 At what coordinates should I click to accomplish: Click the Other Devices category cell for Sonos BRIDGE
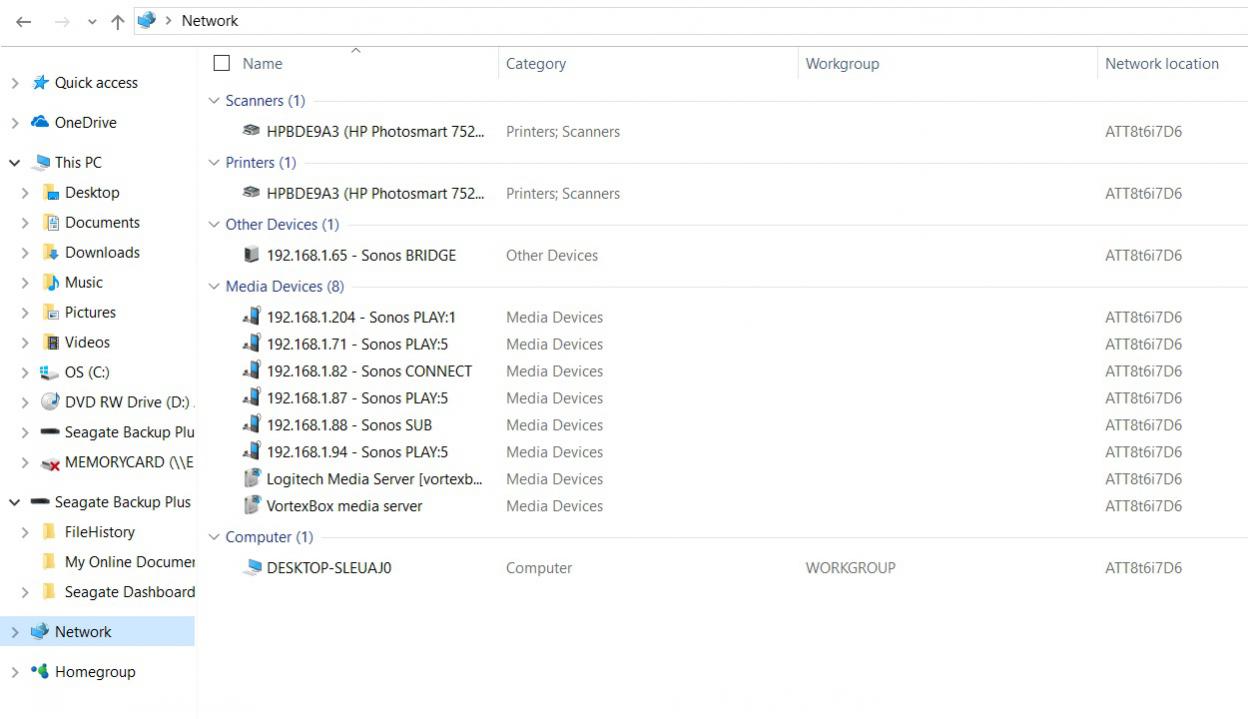(552, 255)
